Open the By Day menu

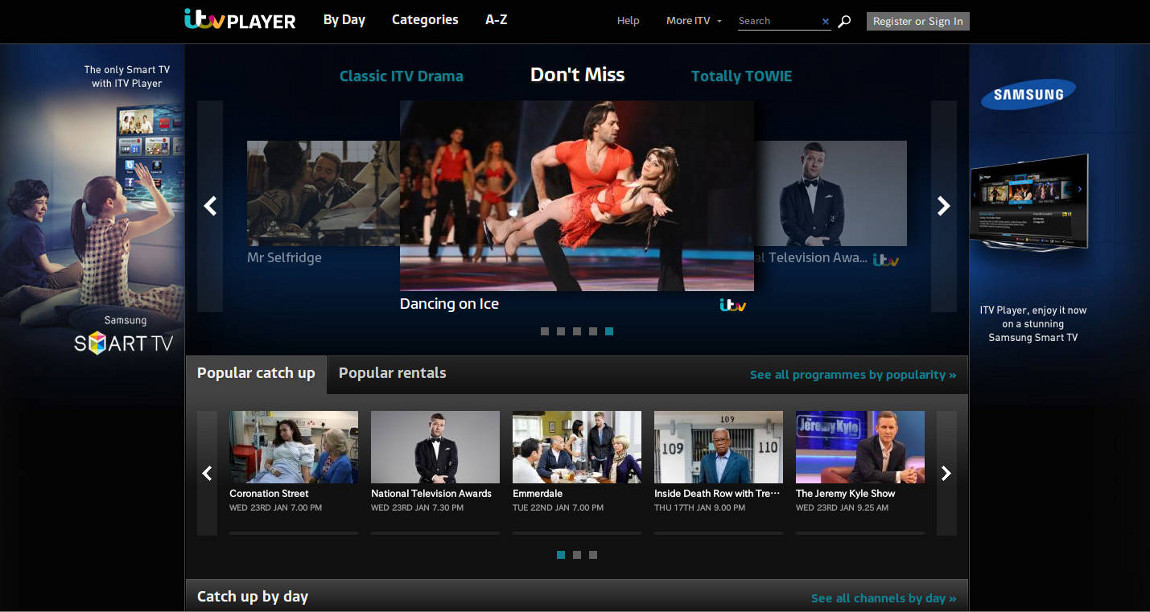coord(344,20)
